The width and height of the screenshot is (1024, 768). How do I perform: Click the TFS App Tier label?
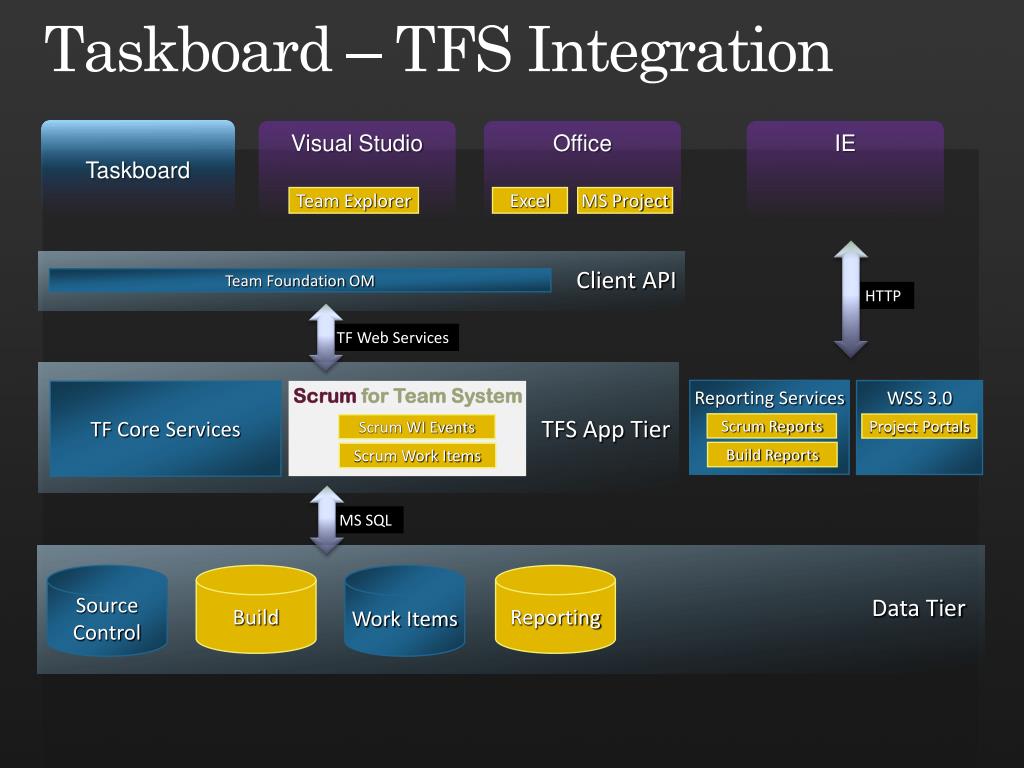(605, 429)
